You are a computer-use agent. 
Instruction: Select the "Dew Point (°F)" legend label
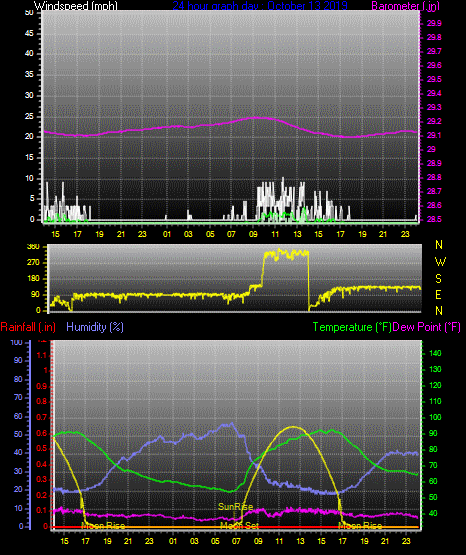coord(427,327)
